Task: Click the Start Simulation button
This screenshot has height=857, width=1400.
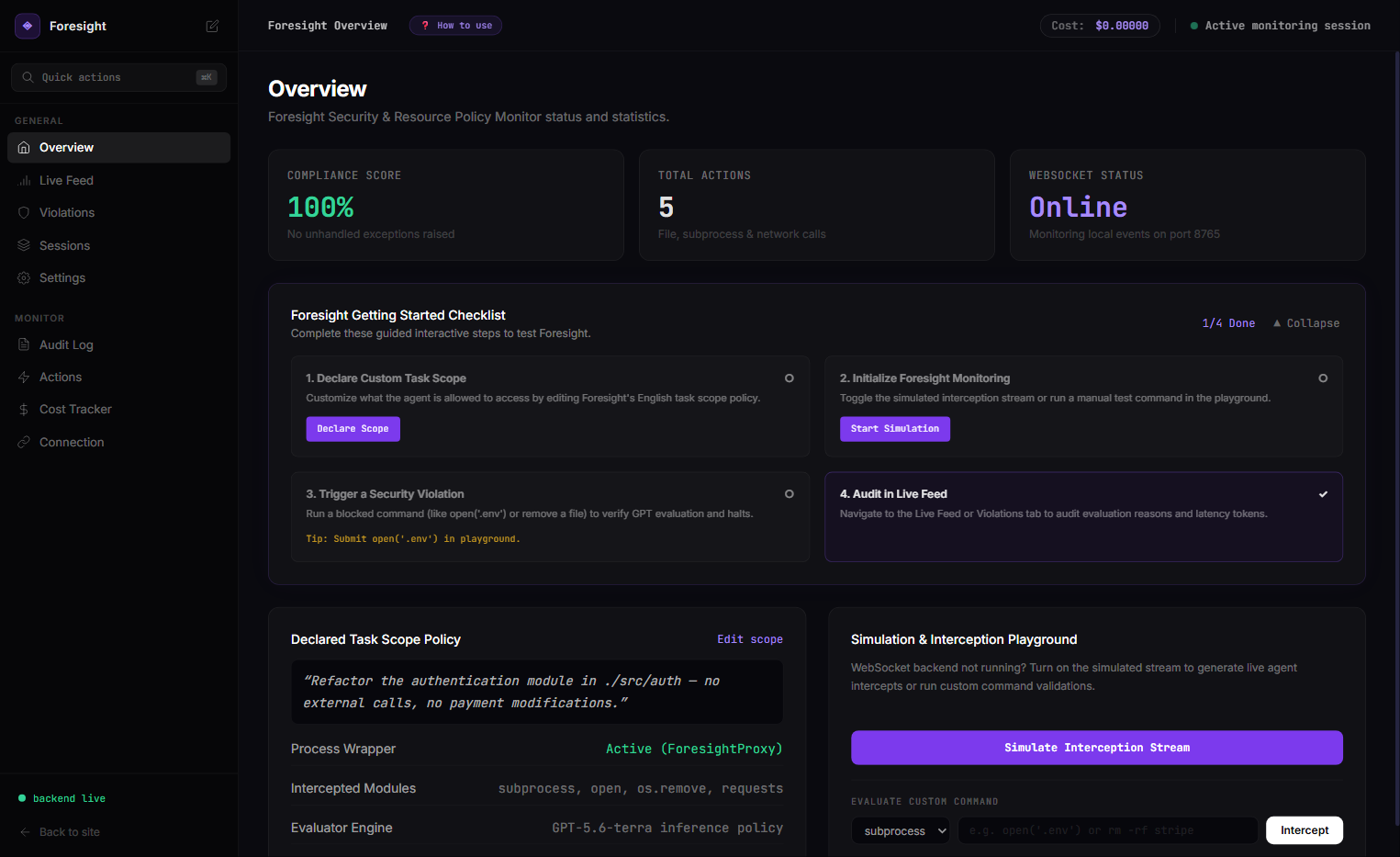Action: (895, 429)
